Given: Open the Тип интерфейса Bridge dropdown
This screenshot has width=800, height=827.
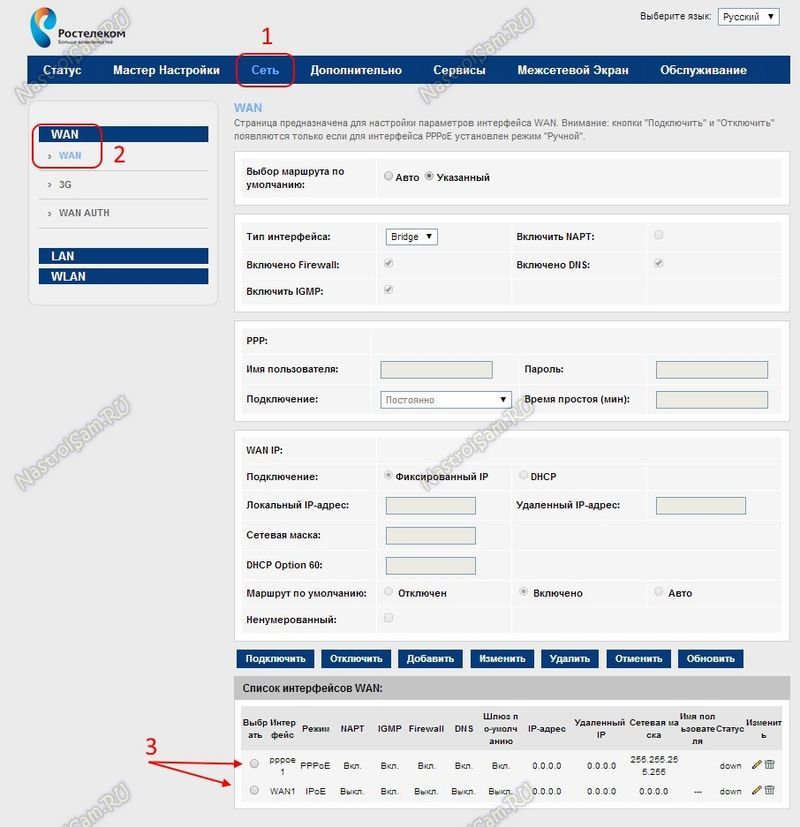Looking at the screenshot, I should [x=411, y=237].
